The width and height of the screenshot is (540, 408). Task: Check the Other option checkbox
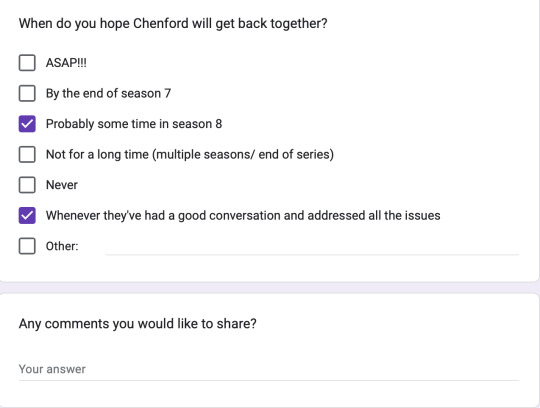coord(27,246)
